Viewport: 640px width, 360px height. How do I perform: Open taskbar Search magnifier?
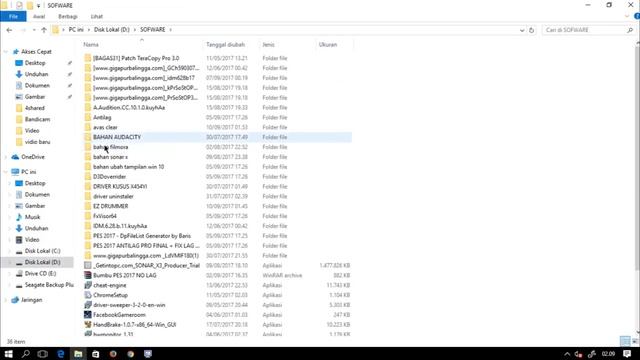[26, 354]
